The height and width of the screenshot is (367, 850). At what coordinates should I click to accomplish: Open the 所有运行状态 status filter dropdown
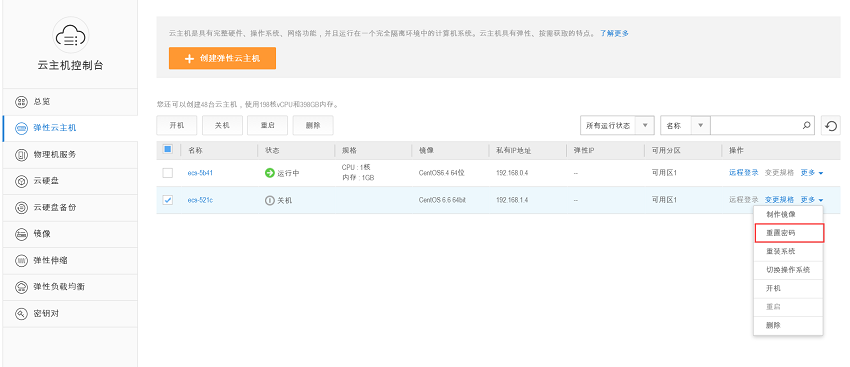[617, 125]
